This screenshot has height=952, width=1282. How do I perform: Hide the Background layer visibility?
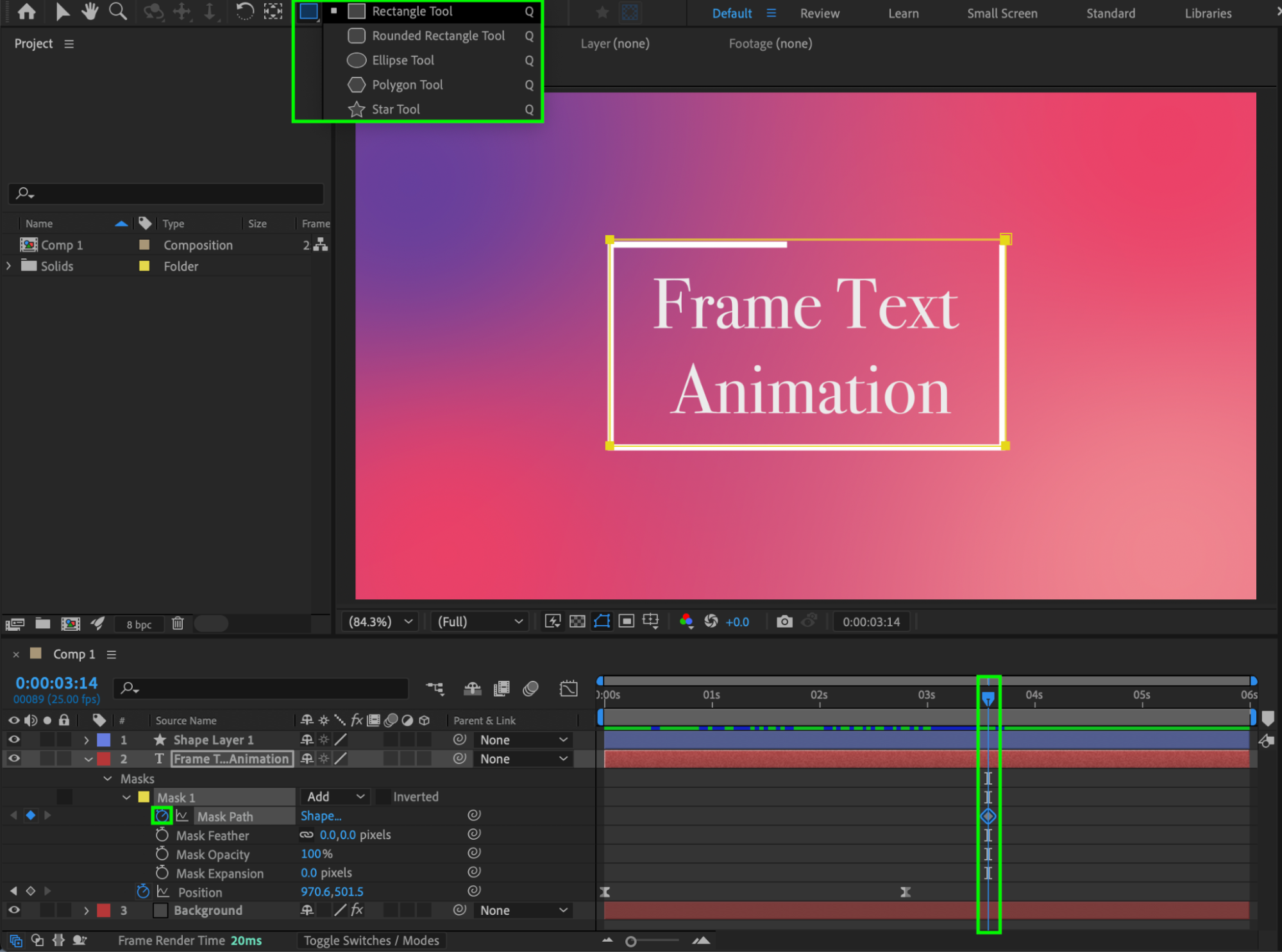[x=13, y=910]
